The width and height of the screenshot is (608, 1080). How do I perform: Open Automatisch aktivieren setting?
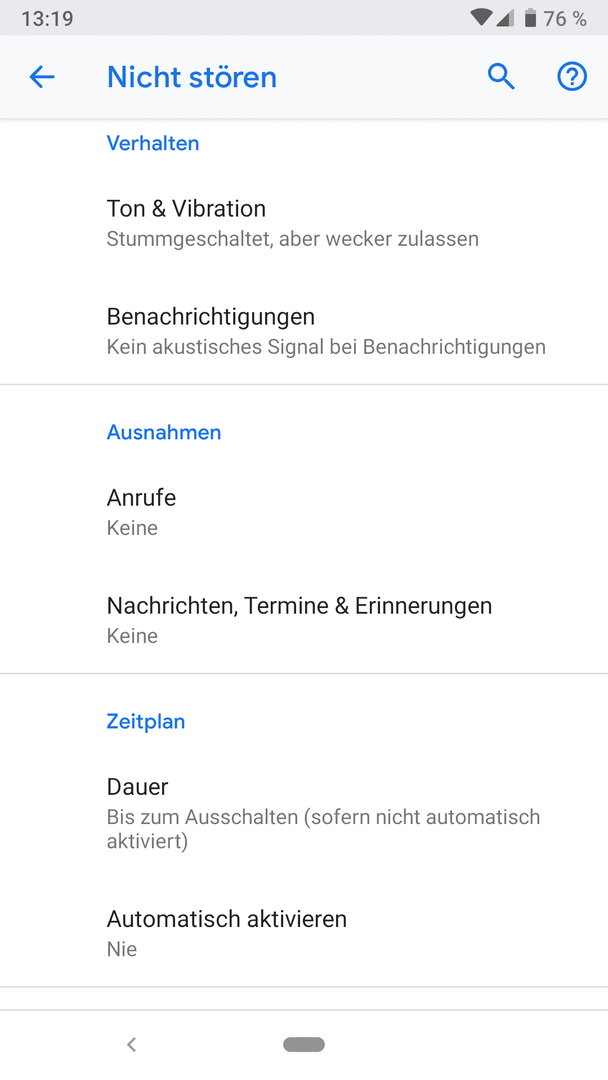(304, 933)
